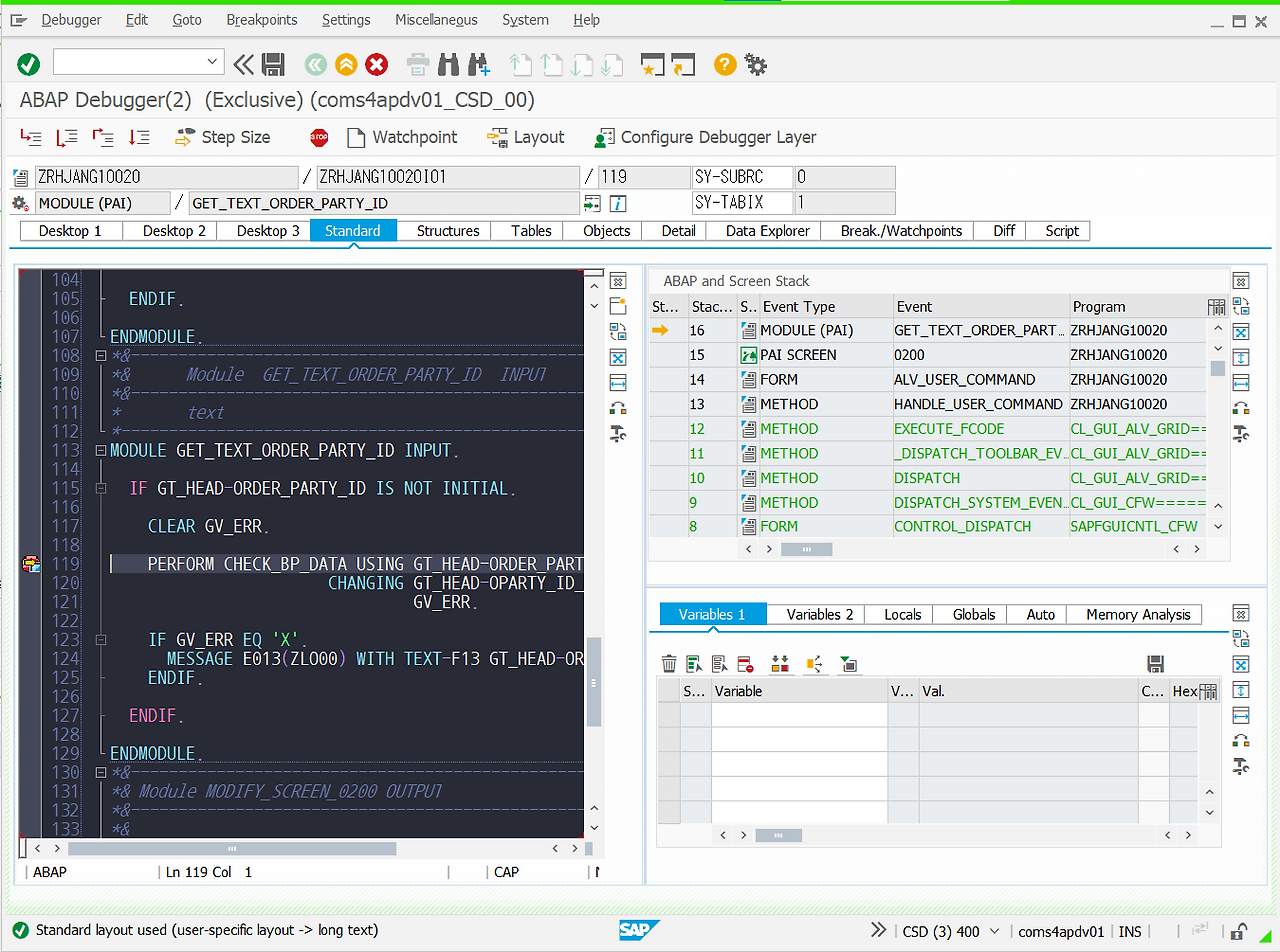Open Help via the question mark icon
This screenshot has height=952, width=1280.
(x=725, y=65)
